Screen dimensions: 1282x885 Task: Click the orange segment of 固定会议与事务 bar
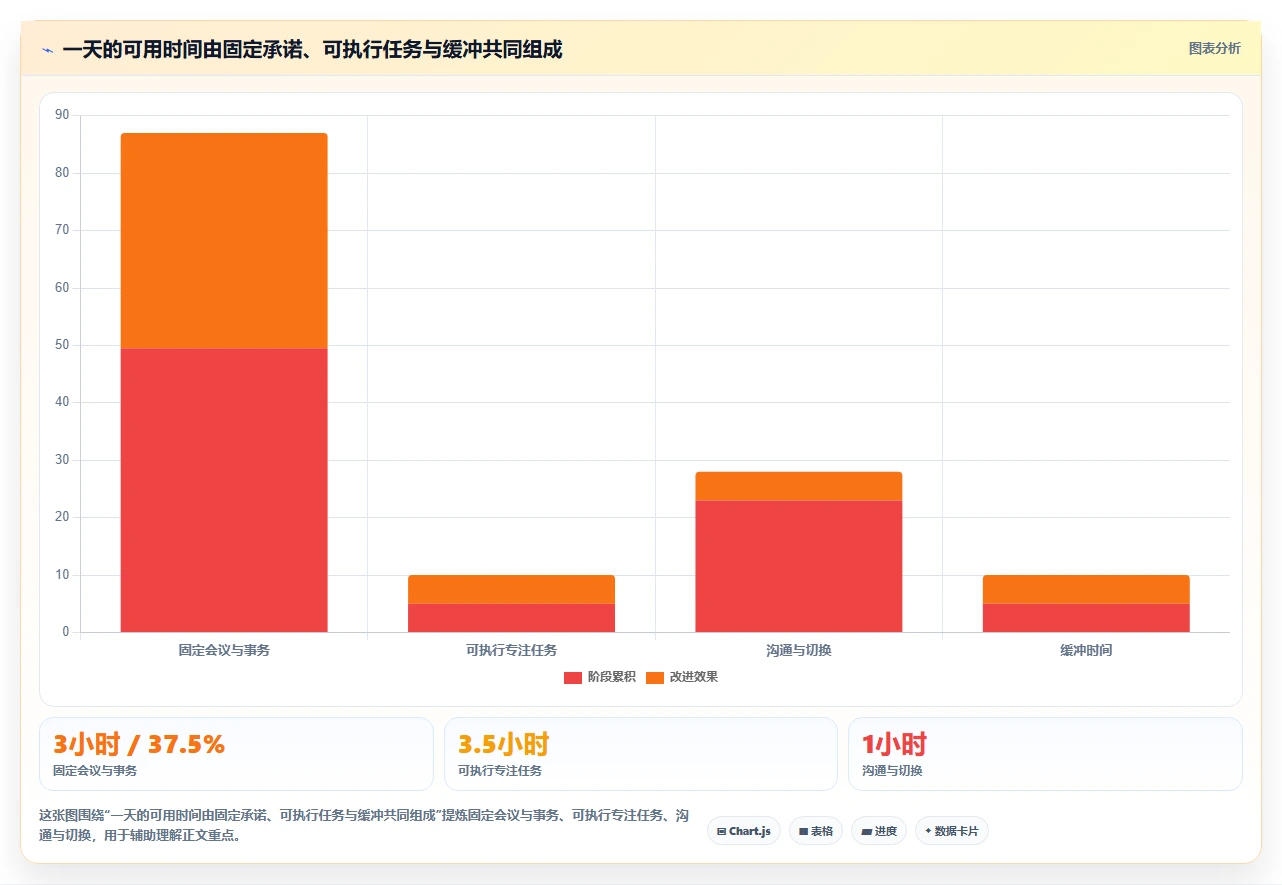[x=224, y=240]
